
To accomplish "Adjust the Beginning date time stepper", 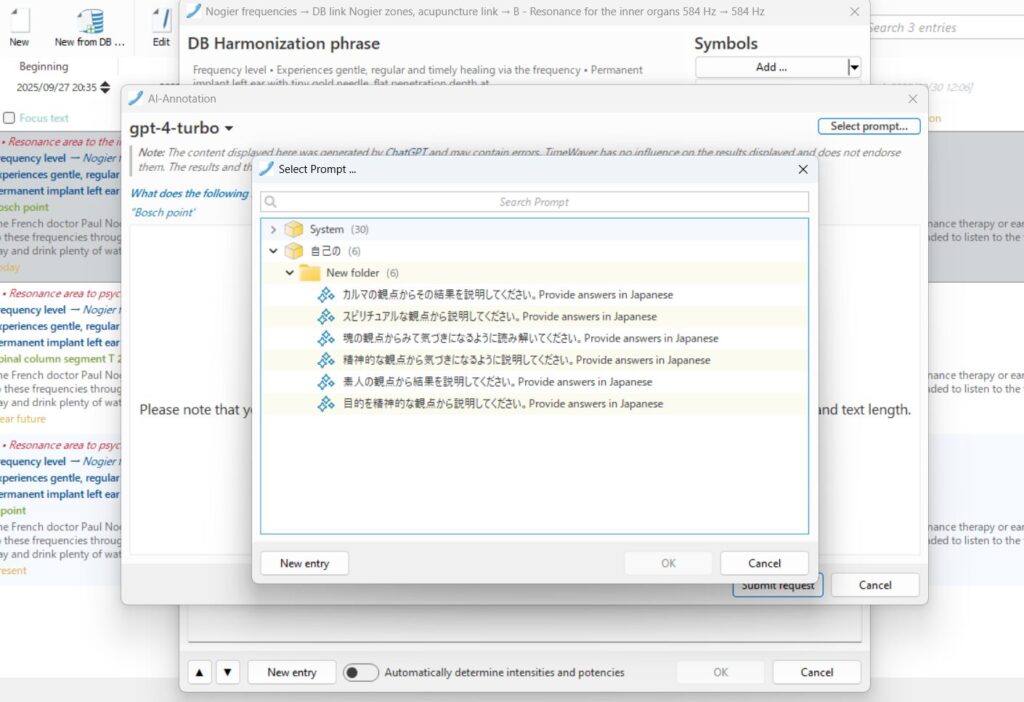I will point(105,88).
